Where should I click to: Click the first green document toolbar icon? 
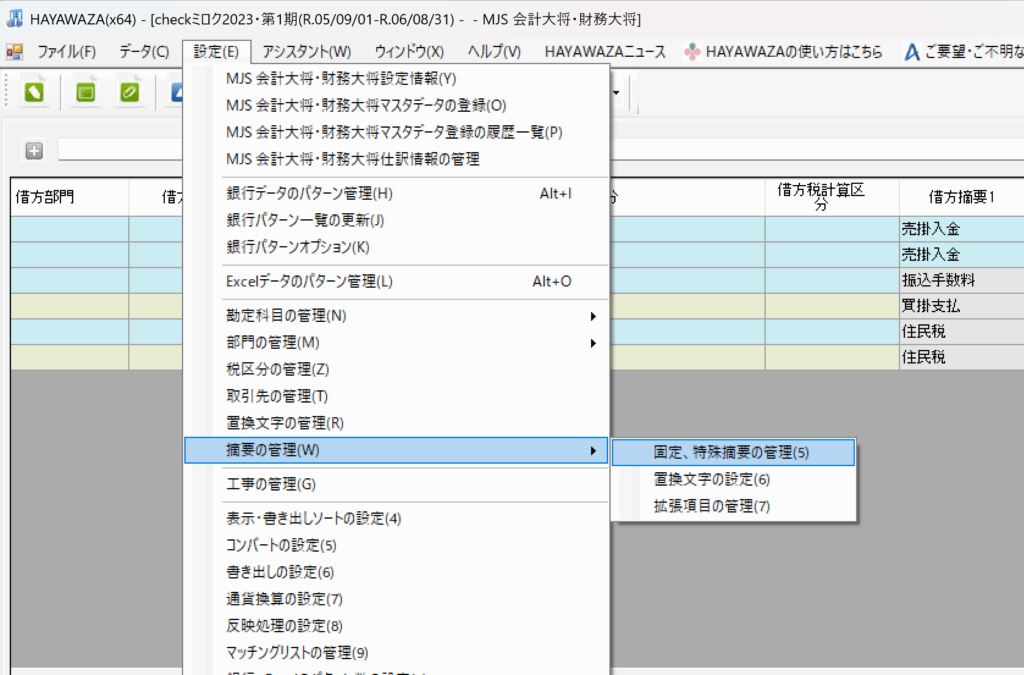click(x=34, y=93)
